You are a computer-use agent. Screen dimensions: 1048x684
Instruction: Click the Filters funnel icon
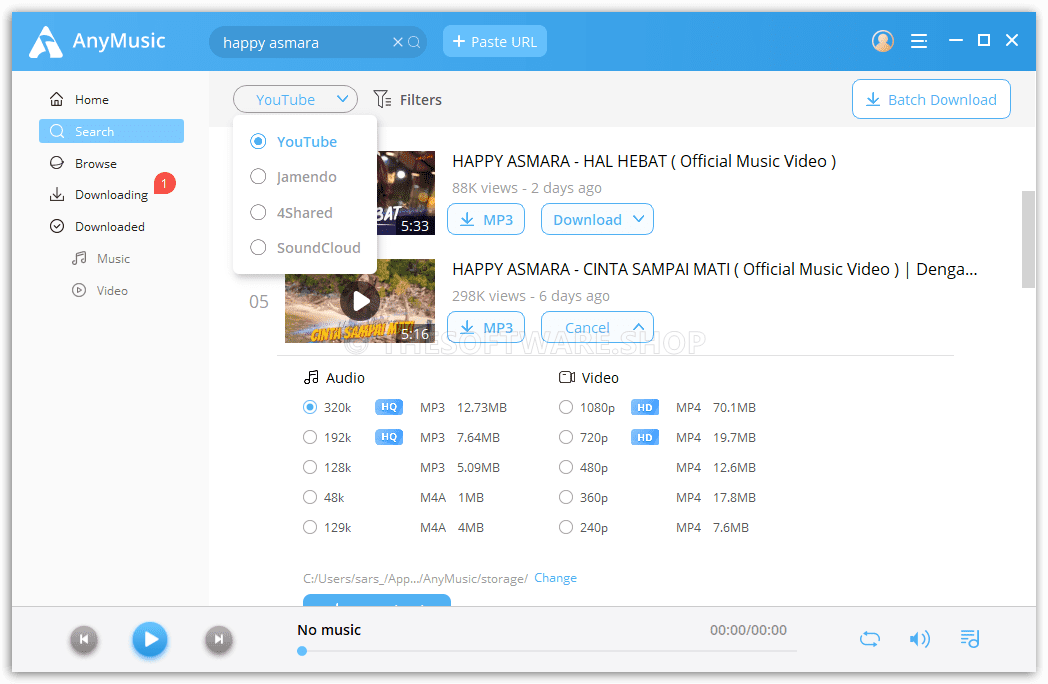click(382, 99)
